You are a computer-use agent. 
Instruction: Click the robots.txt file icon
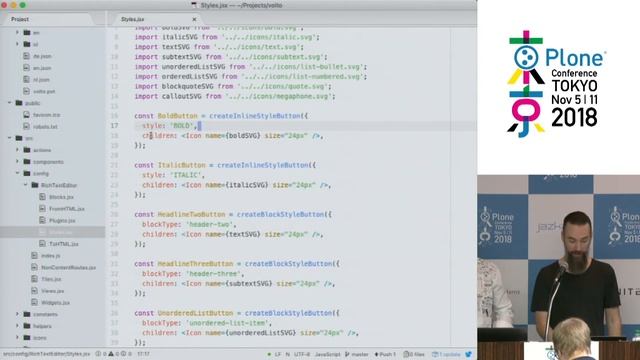[x=27, y=127]
